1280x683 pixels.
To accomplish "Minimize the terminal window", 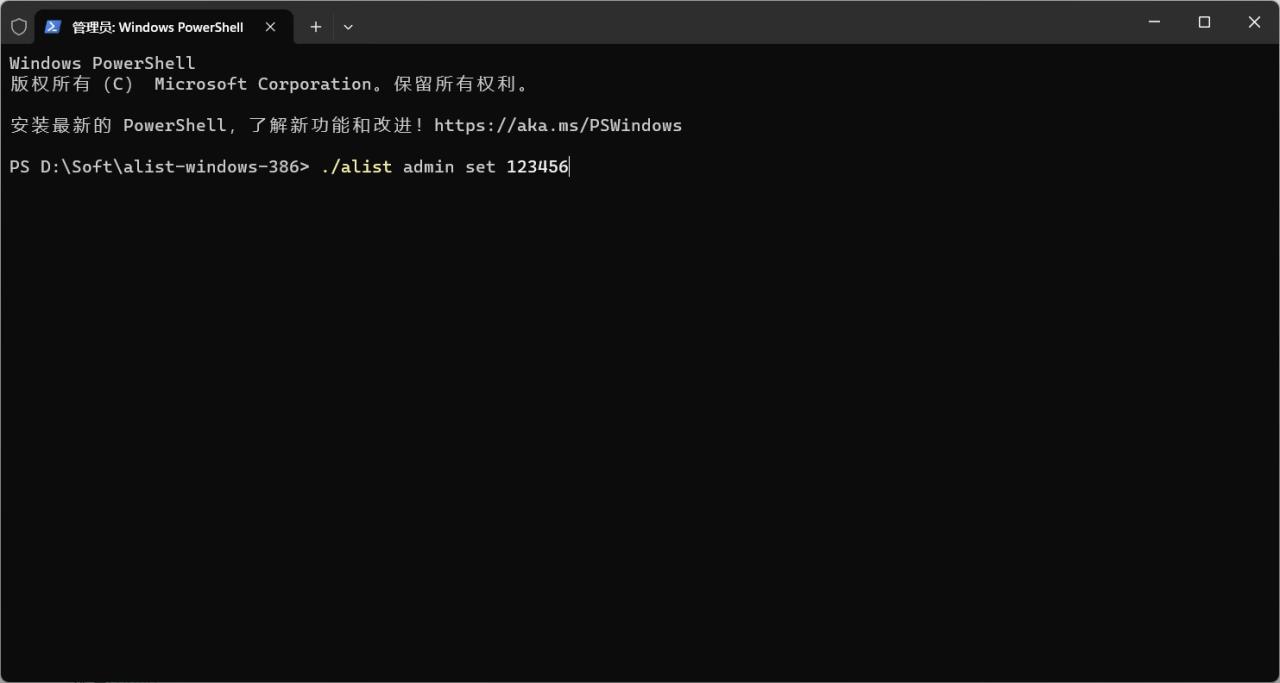I will 1155,22.
